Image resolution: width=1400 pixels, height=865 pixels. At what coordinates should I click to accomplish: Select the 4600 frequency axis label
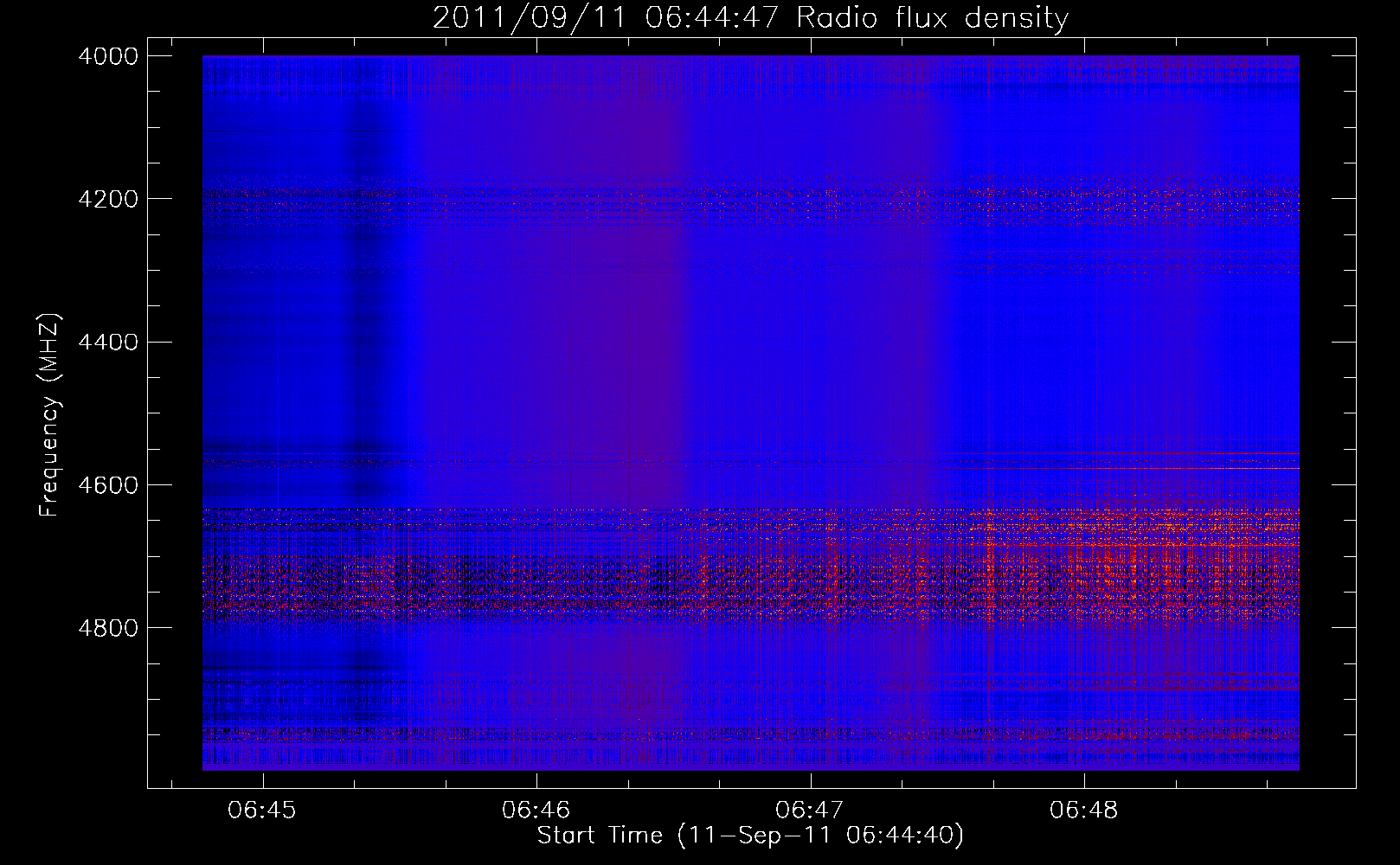point(108,485)
